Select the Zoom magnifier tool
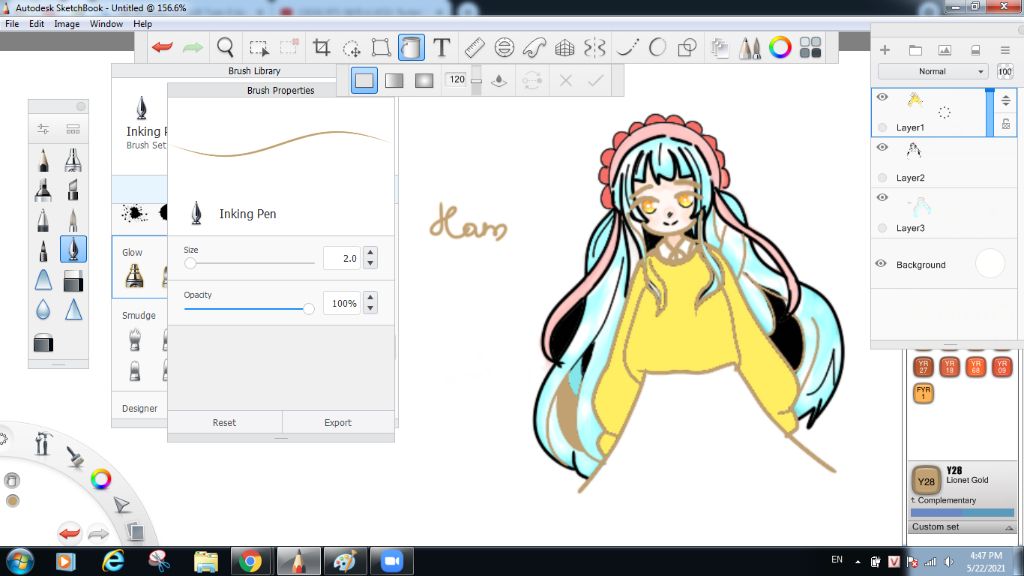The image size is (1024, 576). point(225,47)
